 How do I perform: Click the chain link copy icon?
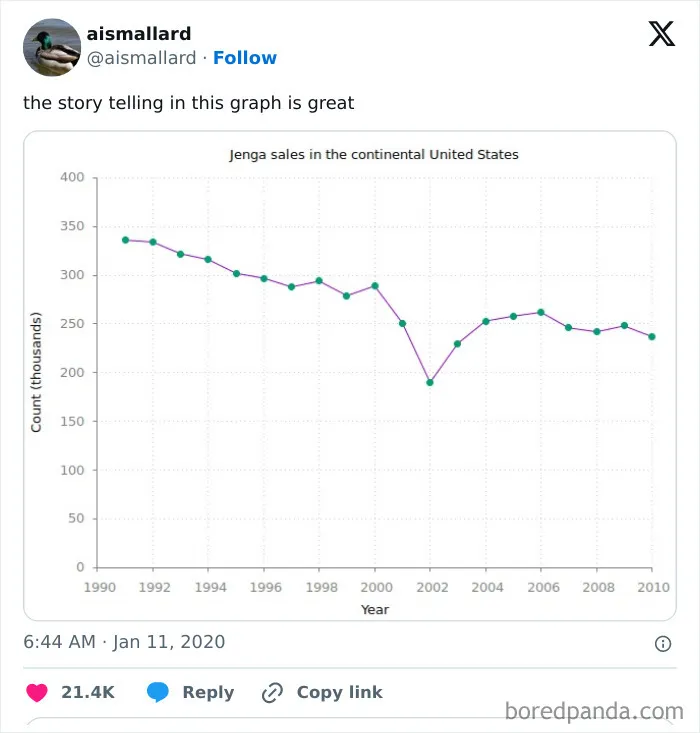click(272, 692)
